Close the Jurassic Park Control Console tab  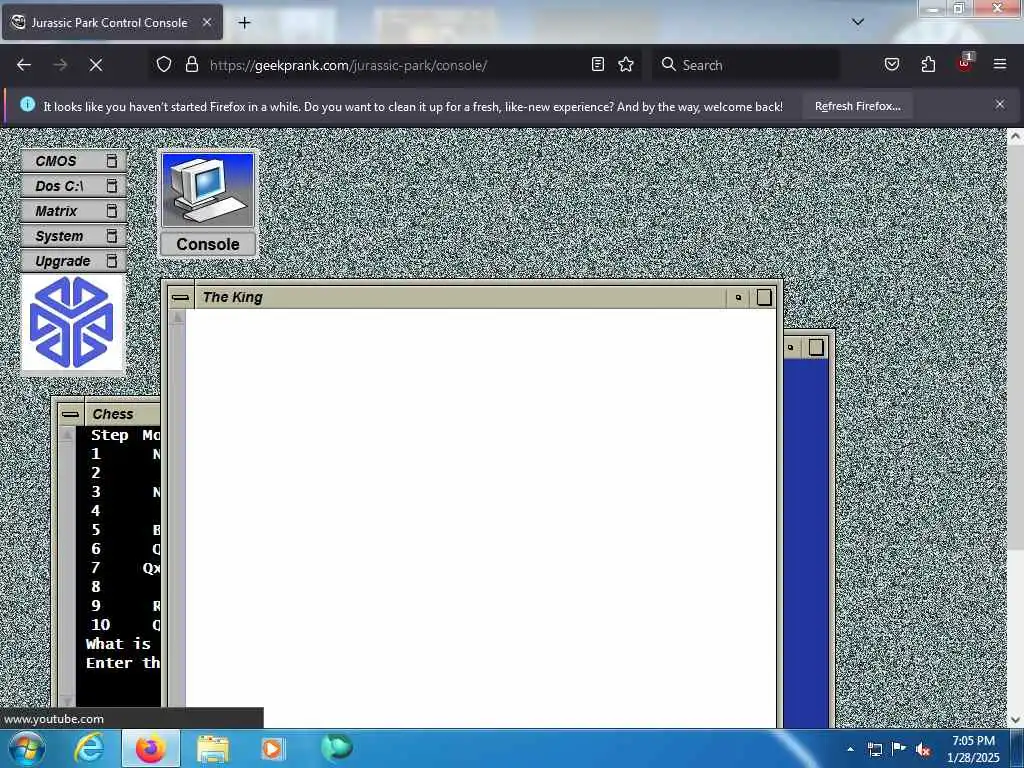(x=206, y=22)
